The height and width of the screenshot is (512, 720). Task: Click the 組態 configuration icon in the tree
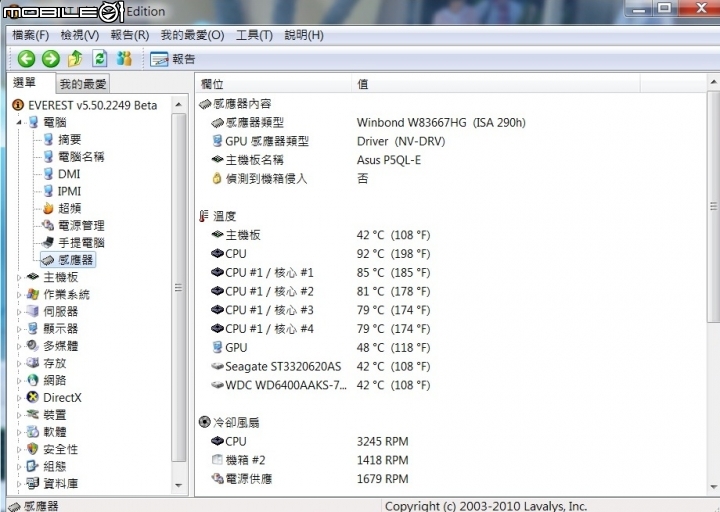pyautogui.click(x=32, y=466)
